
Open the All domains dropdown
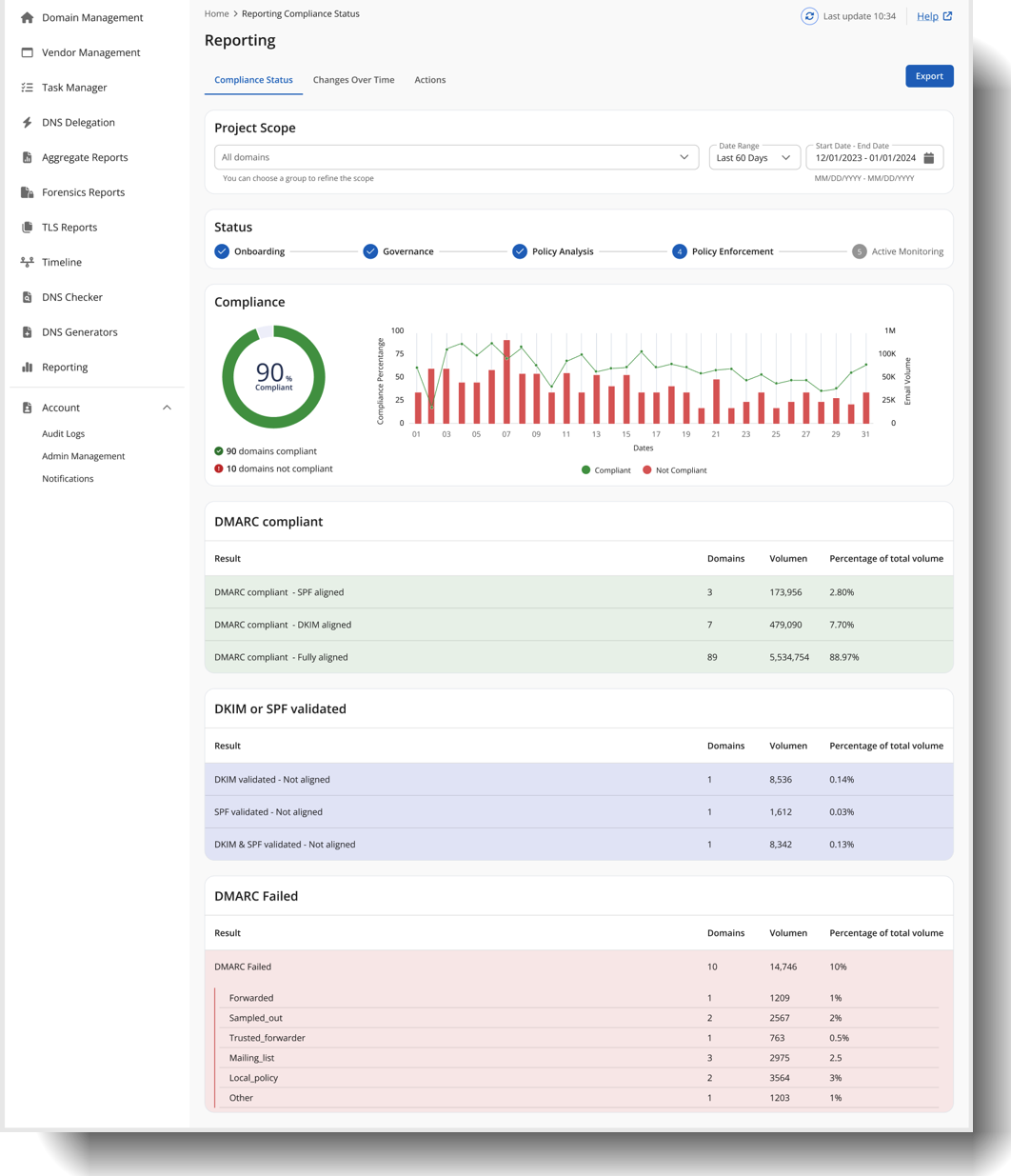pyautogui.click(x=457, y=157)
